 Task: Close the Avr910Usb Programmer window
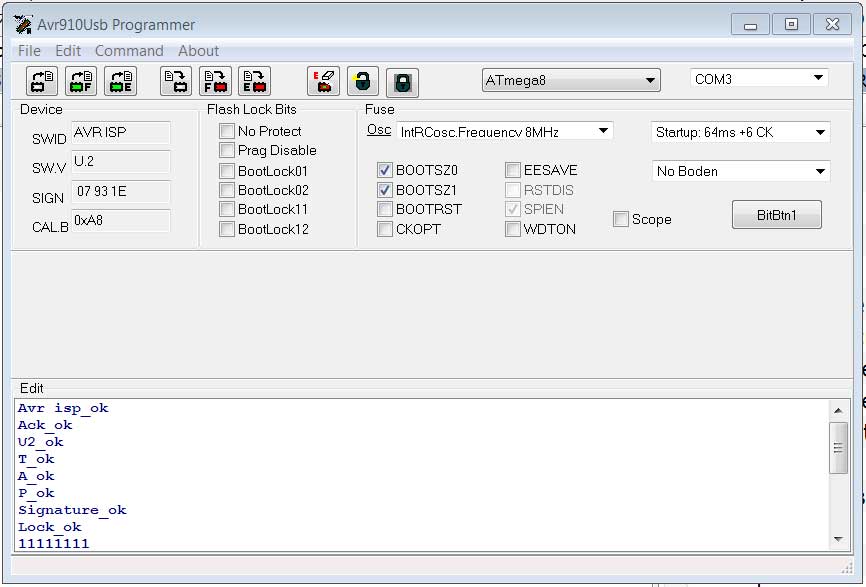[832, 25]
